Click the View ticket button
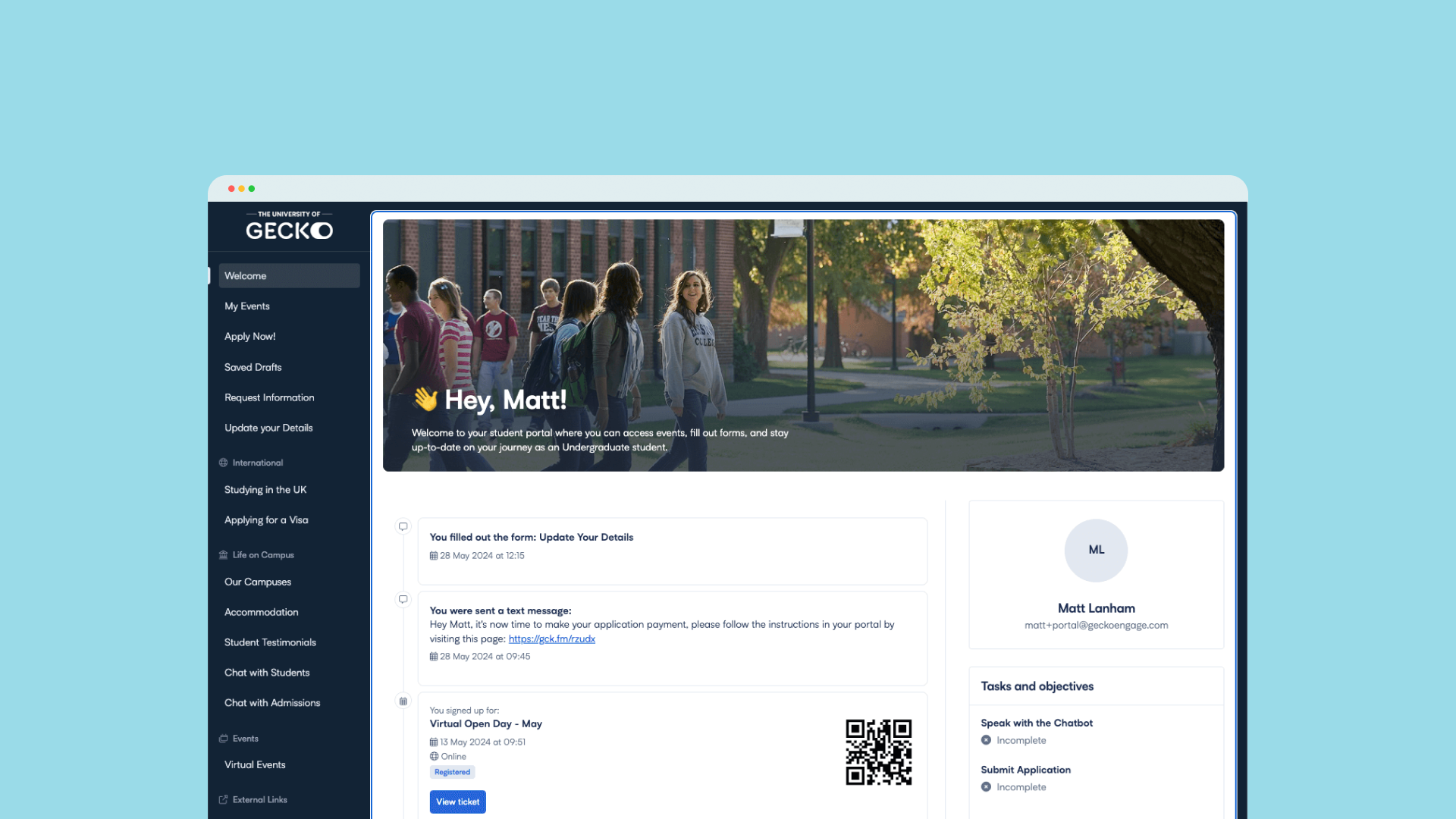The width and height of the screenshot is (1456, 819). pos(457,802)
